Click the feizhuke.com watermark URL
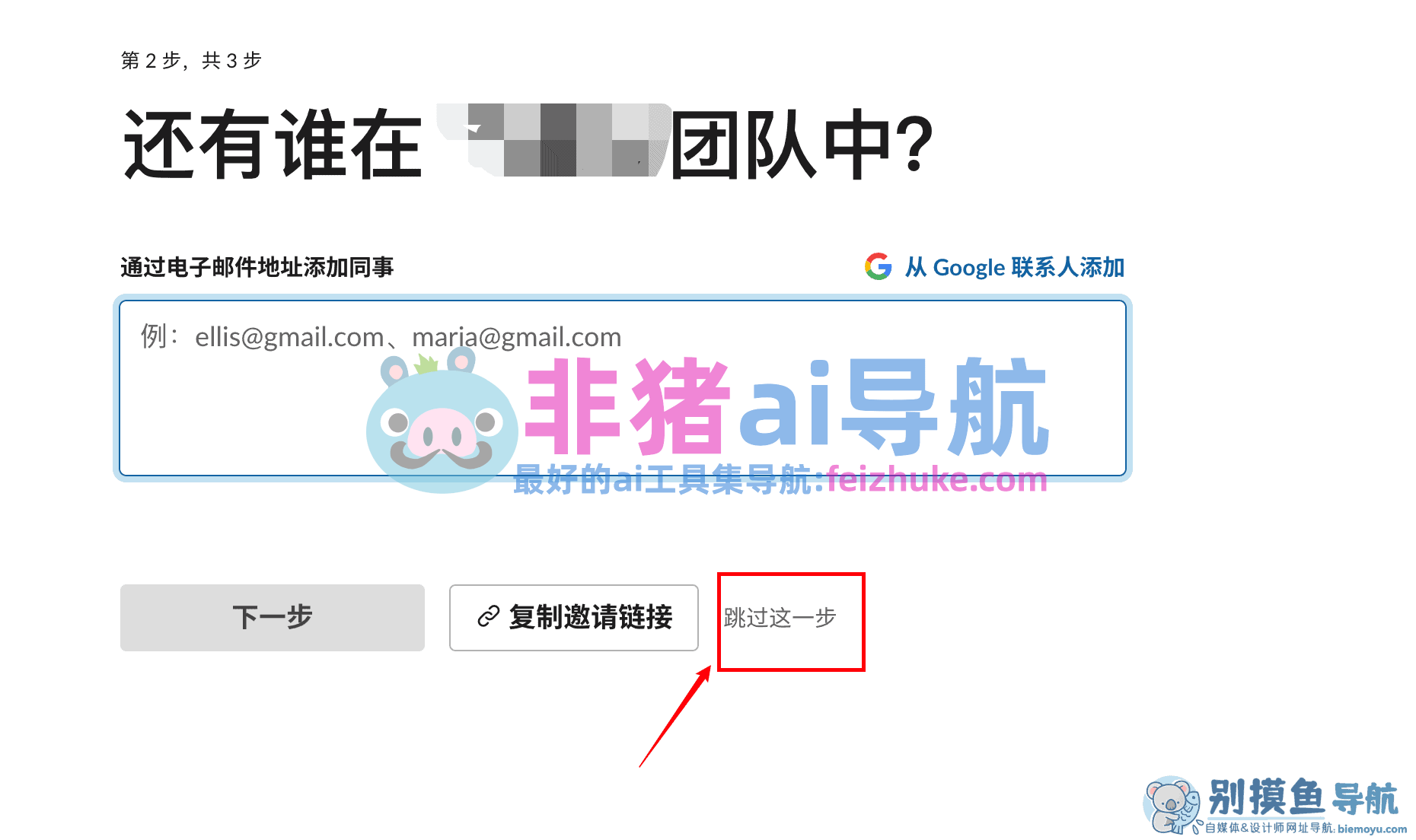1416x840 pixels. 937,479
